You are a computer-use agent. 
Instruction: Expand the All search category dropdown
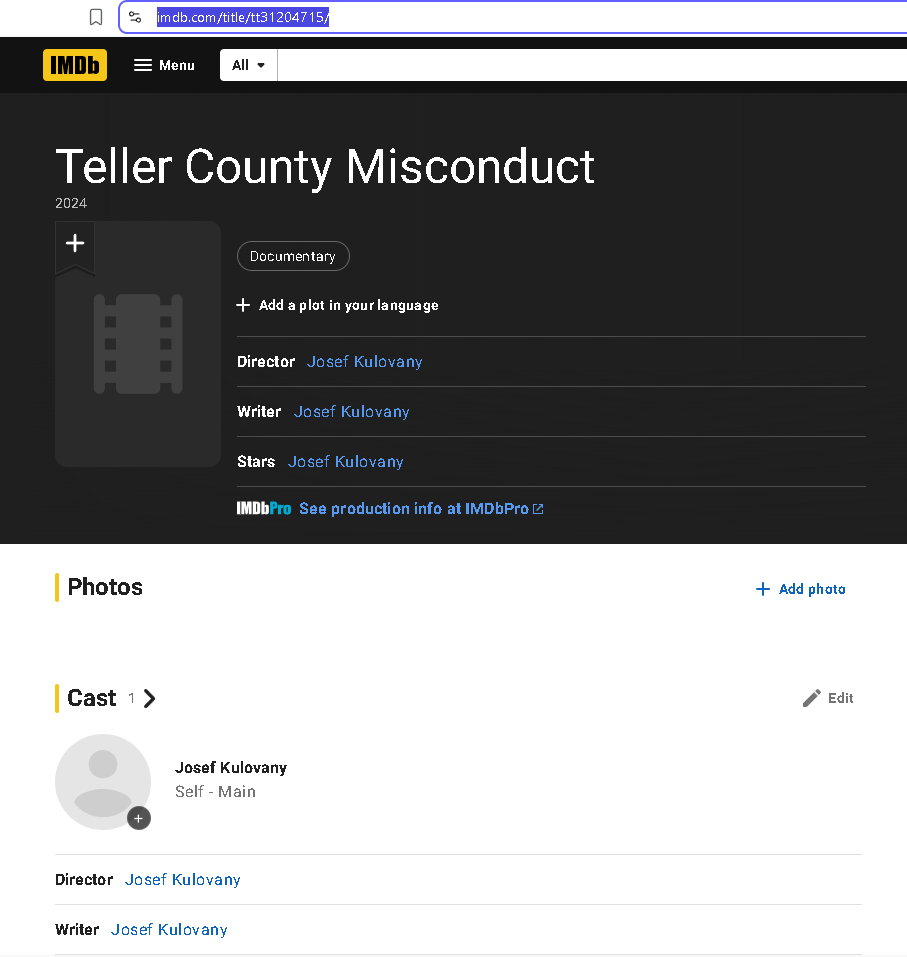click(x=248, y=65)
